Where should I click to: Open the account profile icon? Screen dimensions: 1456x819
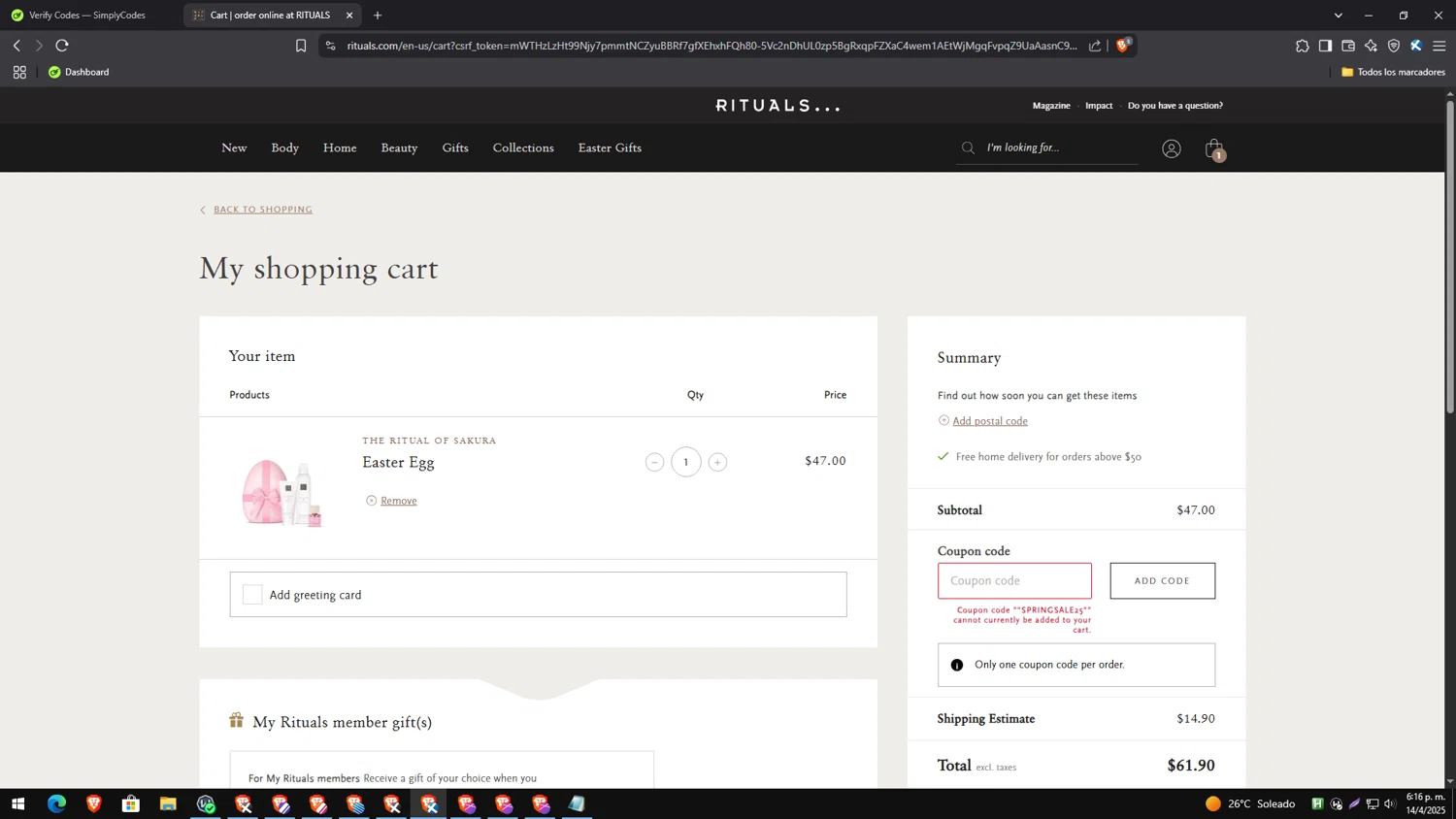click(x=1172, y=148)
